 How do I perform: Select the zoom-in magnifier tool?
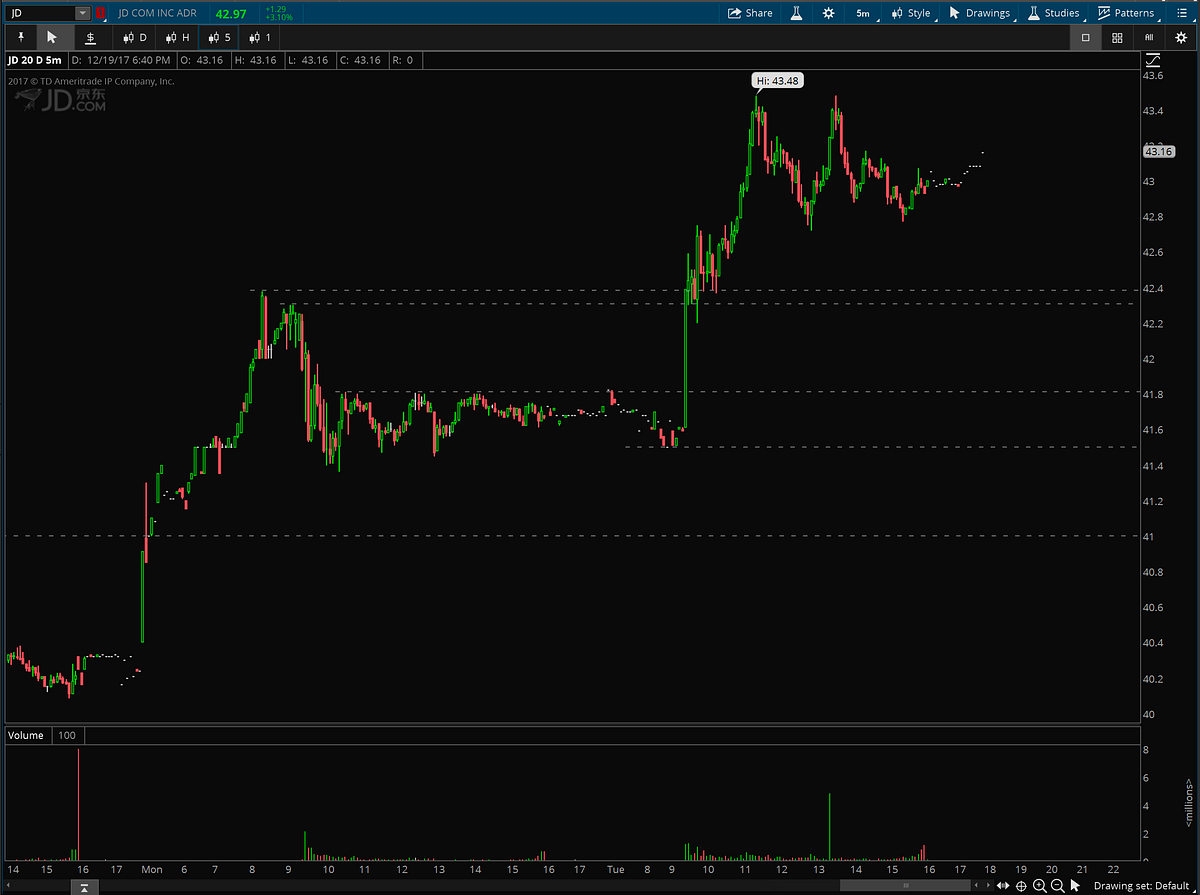(1038, 885)
